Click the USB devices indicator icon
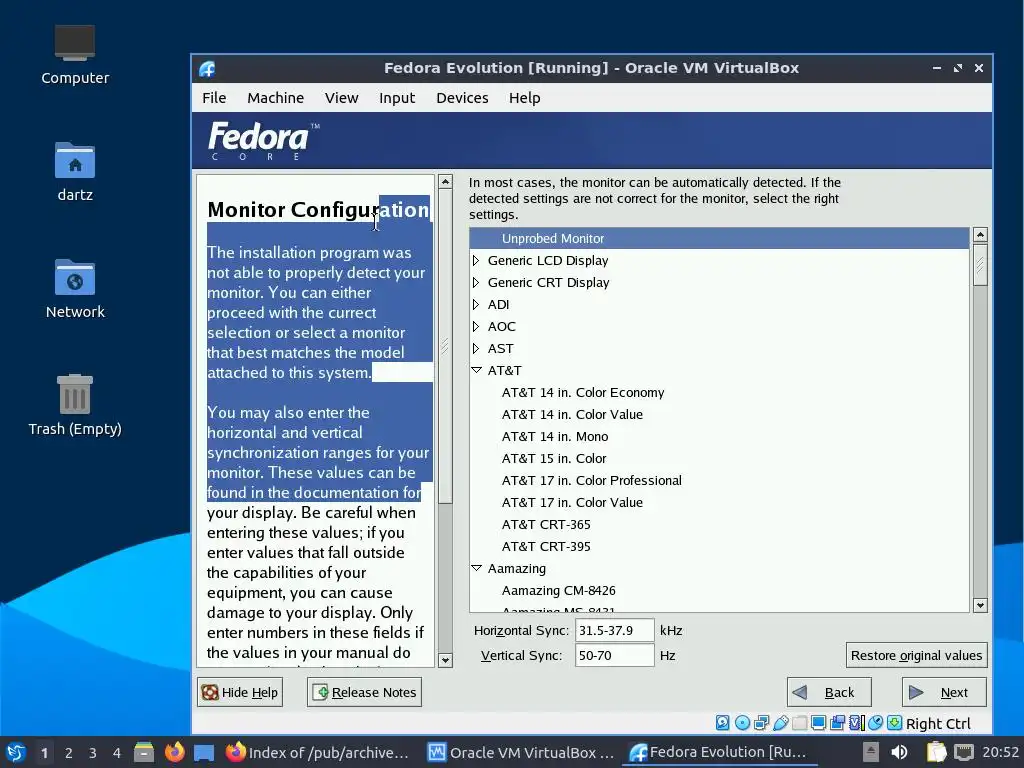The image size is (1024, 768). pos(780,722)
